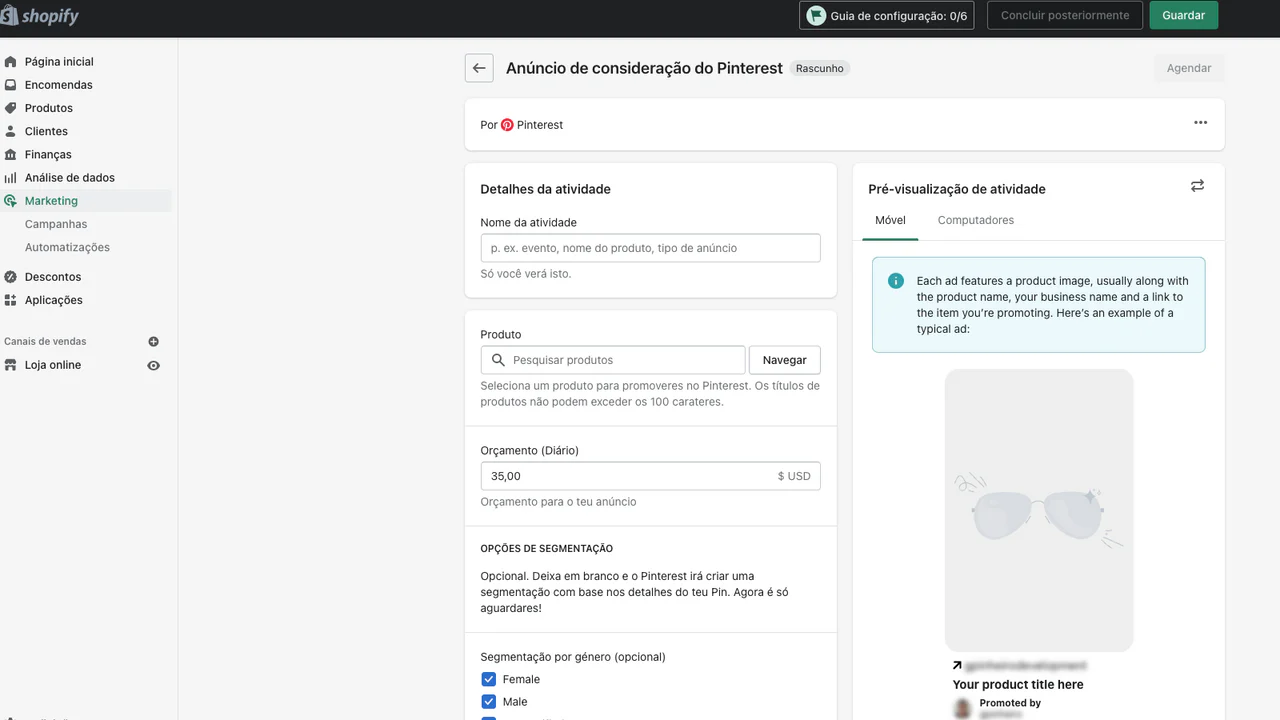This screenshot has width=1280, height=720.
Task: View online store via eye icon
Action: (153, 365)
